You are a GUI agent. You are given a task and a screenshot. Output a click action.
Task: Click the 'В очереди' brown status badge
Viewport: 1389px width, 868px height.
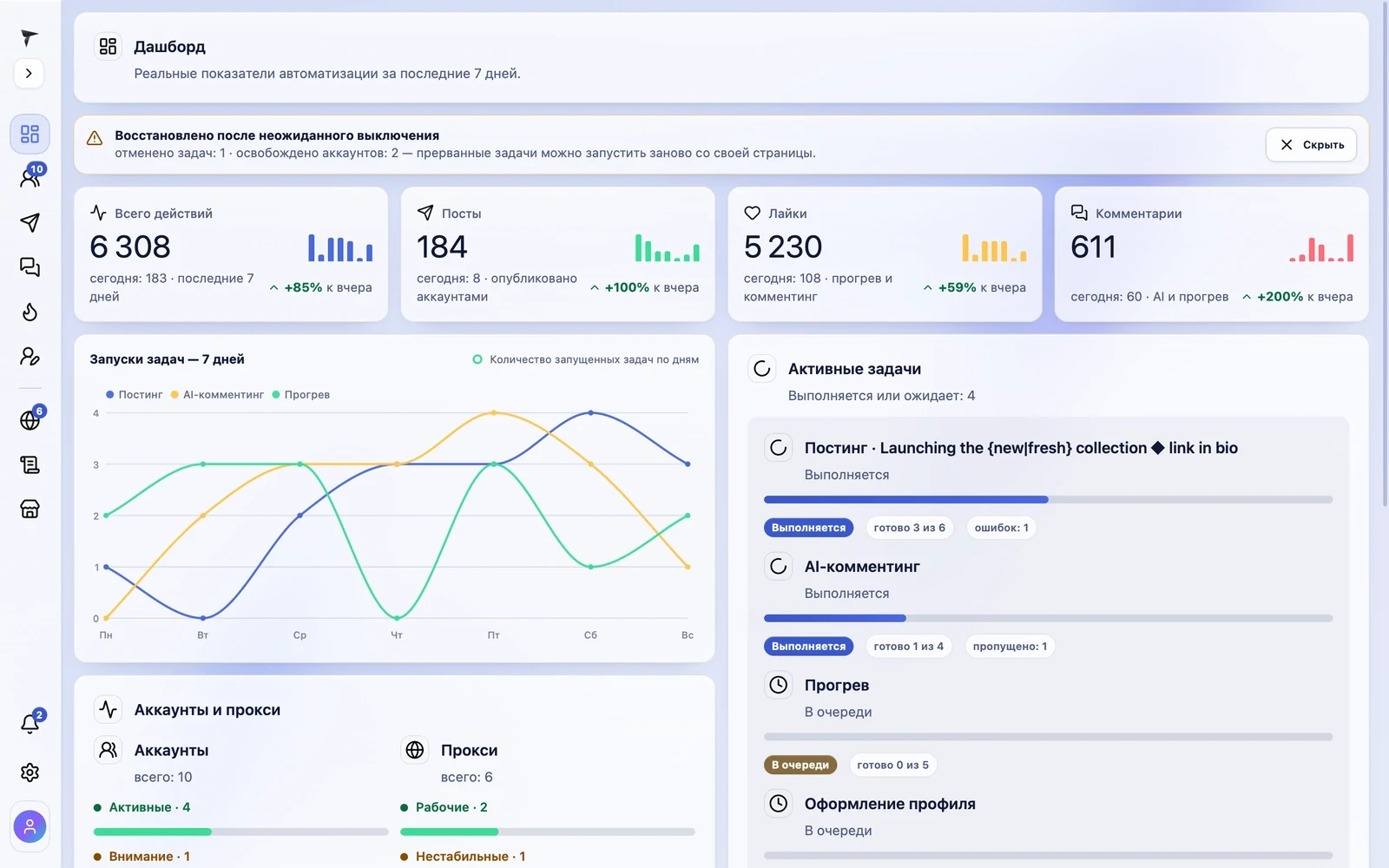(x=800, y=766)
